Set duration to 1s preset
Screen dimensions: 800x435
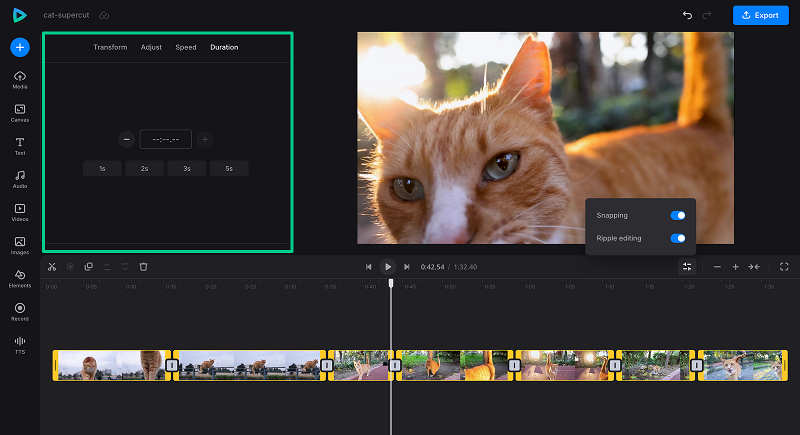coord(102,169)
